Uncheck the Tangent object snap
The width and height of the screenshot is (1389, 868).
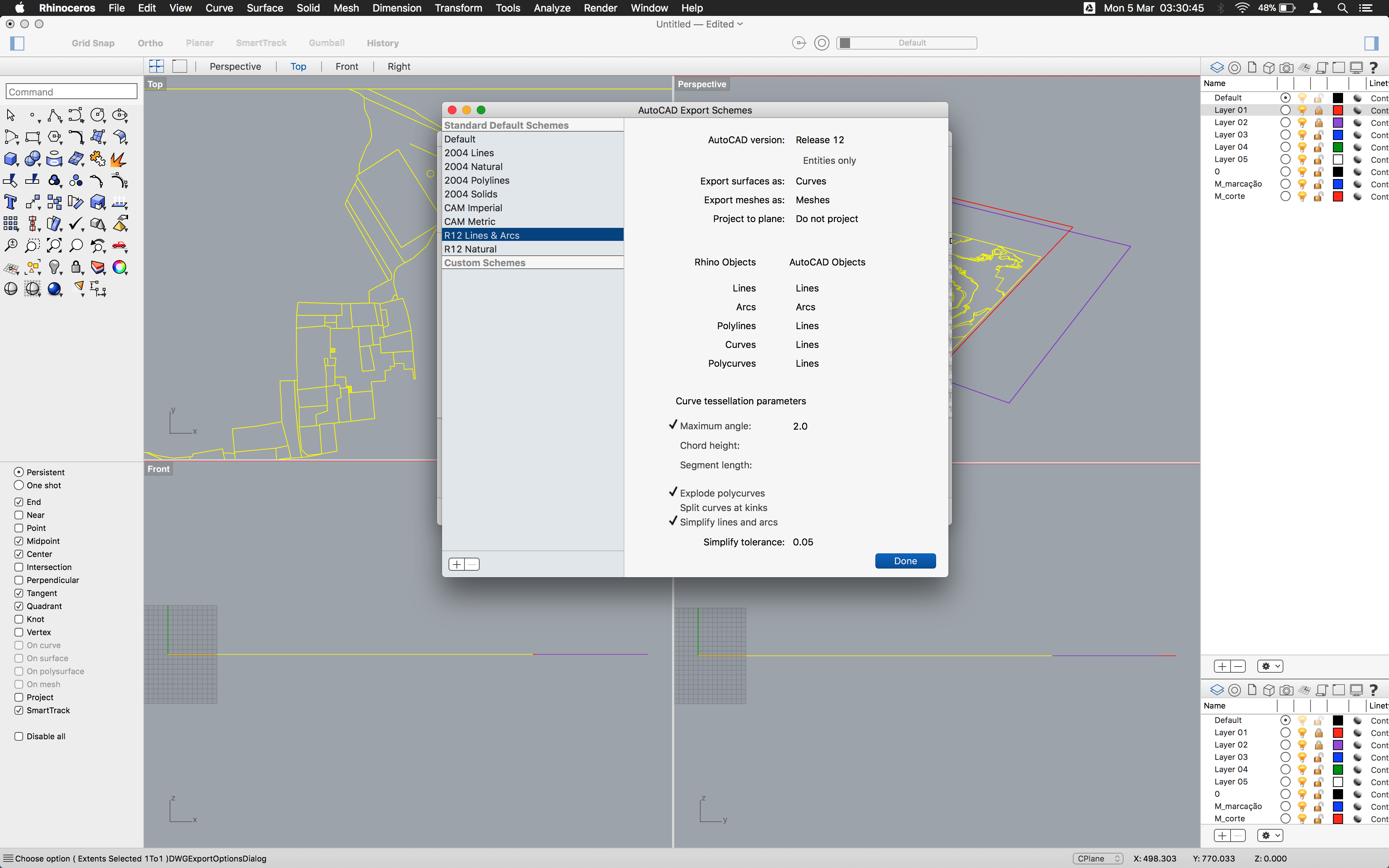tap(19, 593)
